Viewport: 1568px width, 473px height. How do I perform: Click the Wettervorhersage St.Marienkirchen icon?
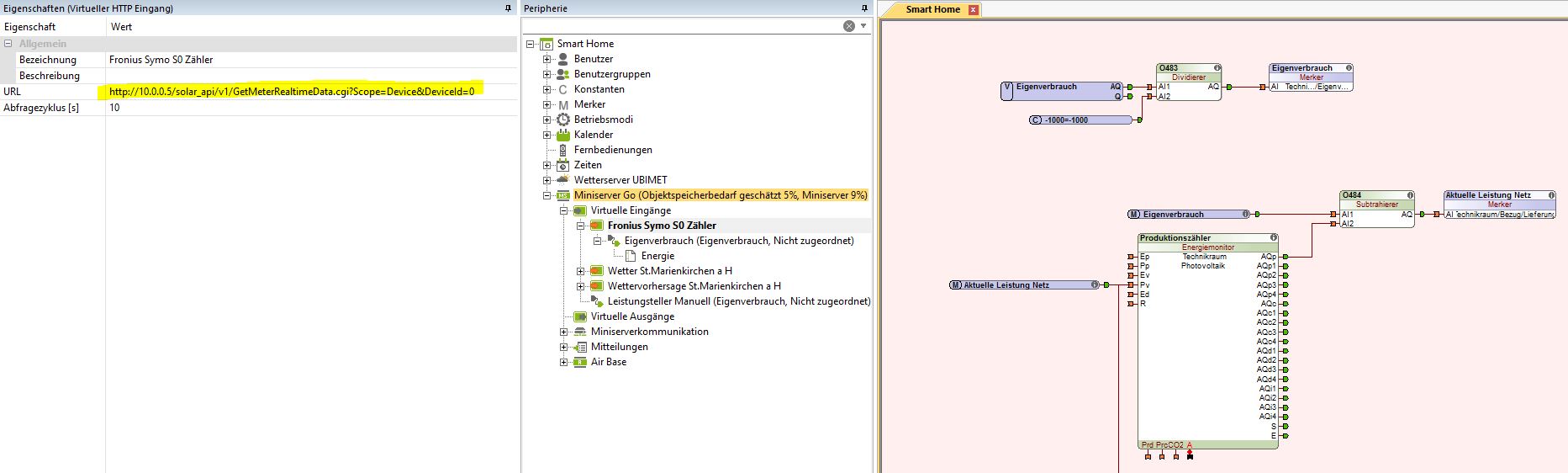(597, 286)
